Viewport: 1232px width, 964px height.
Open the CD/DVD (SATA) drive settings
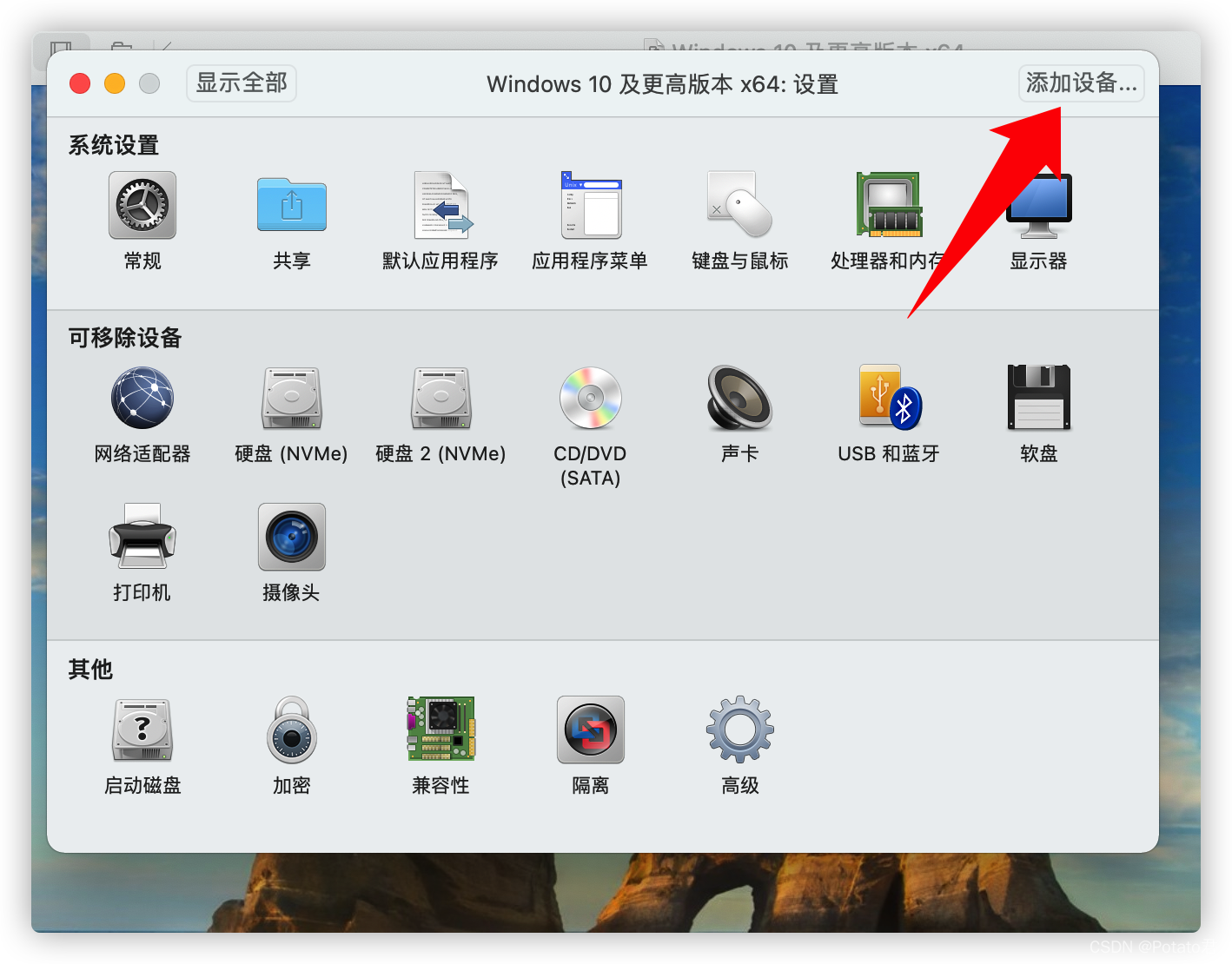tap(591, 399)
